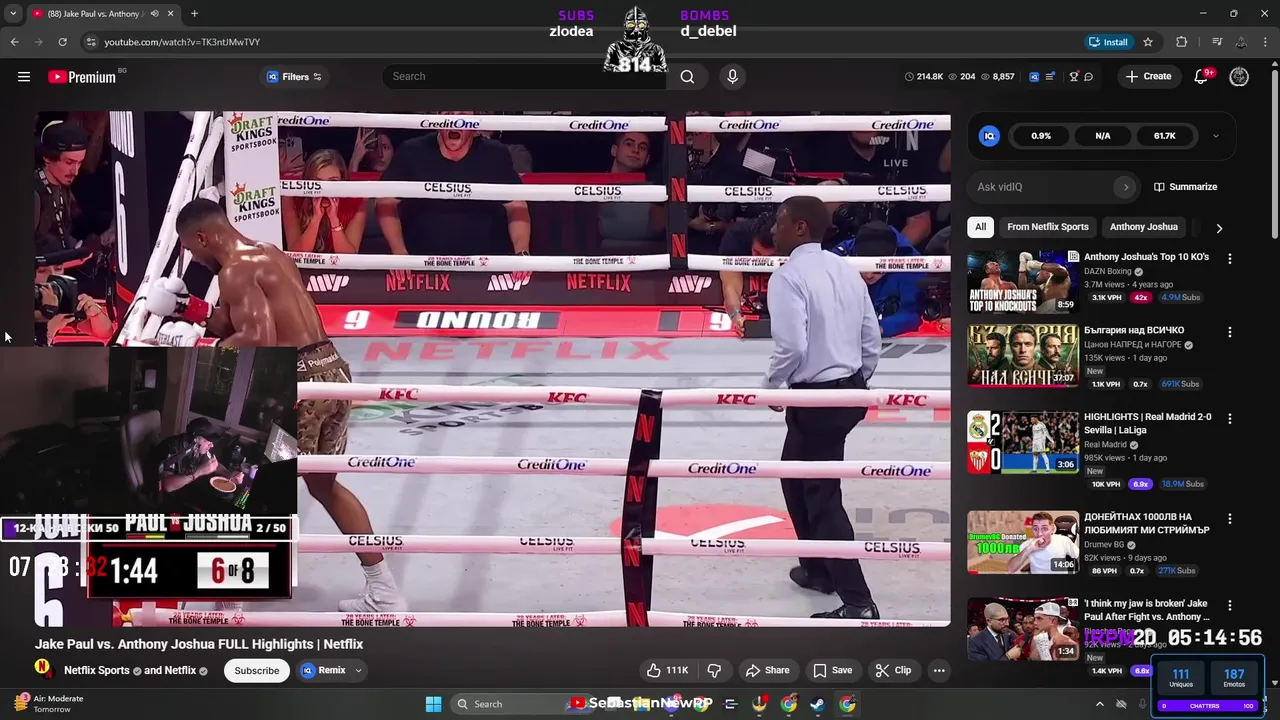Click the 61.7K vidIQ stat pill
This screenshot has width=1280, height=720.
click(1165, 136)
